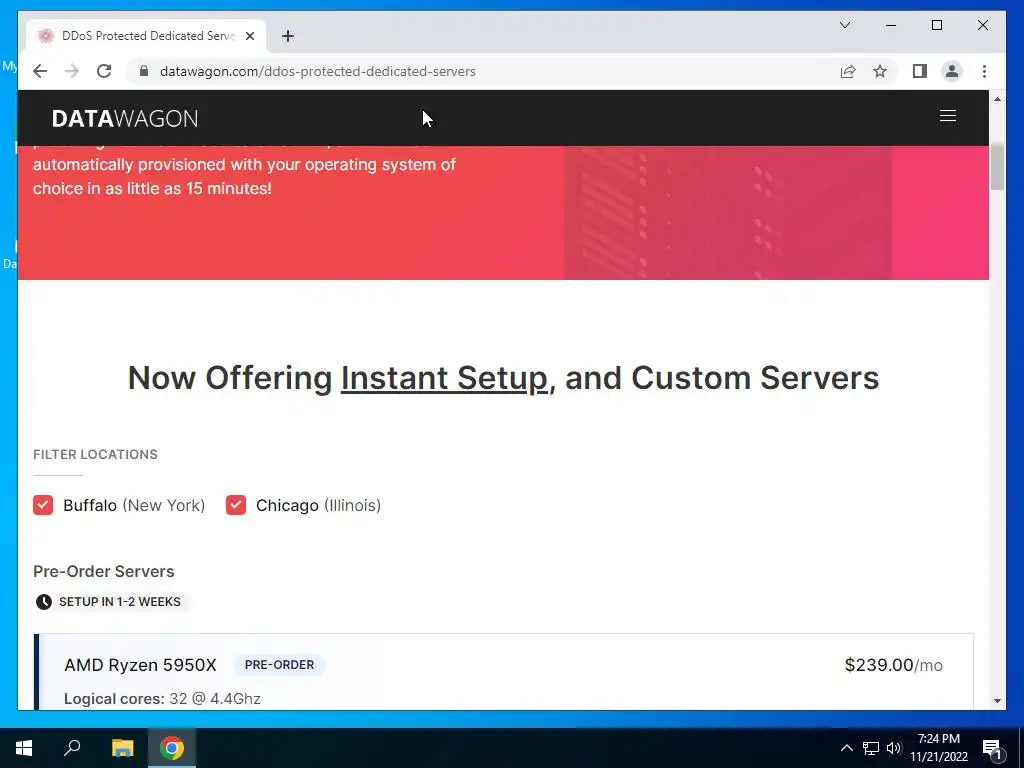The width and height of the screenshot is (1024, 768).
Task: Uncheck the Buffalo (New York) filter
Action: [x=43, y=505]
